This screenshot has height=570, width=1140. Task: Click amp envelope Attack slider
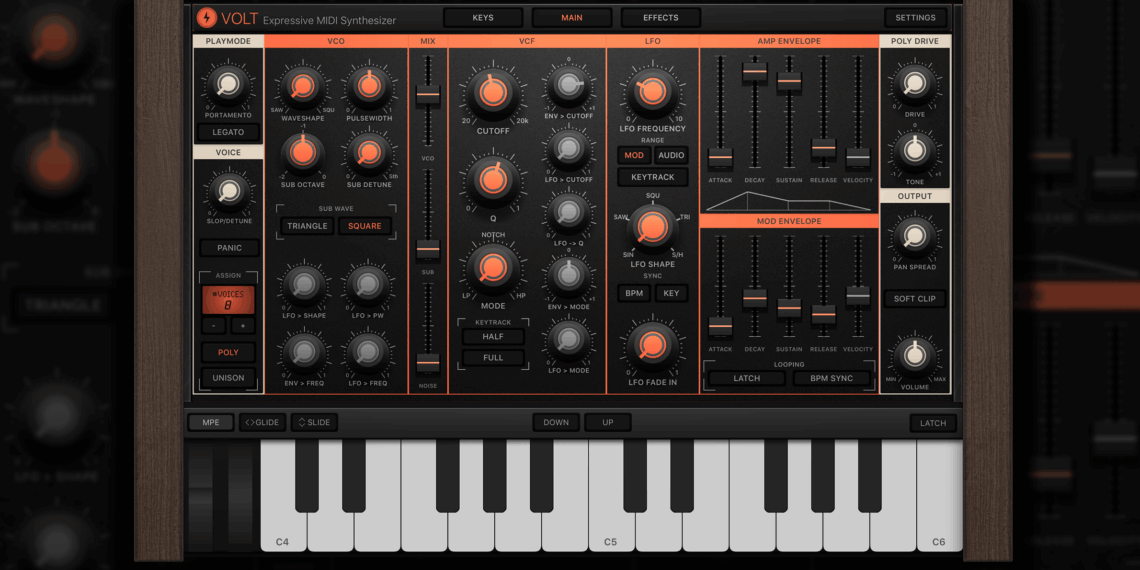pos(720,158)
